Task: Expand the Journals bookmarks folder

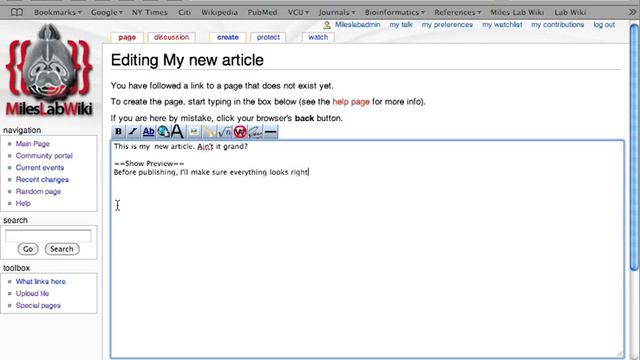Action: (x=337, y=12)
